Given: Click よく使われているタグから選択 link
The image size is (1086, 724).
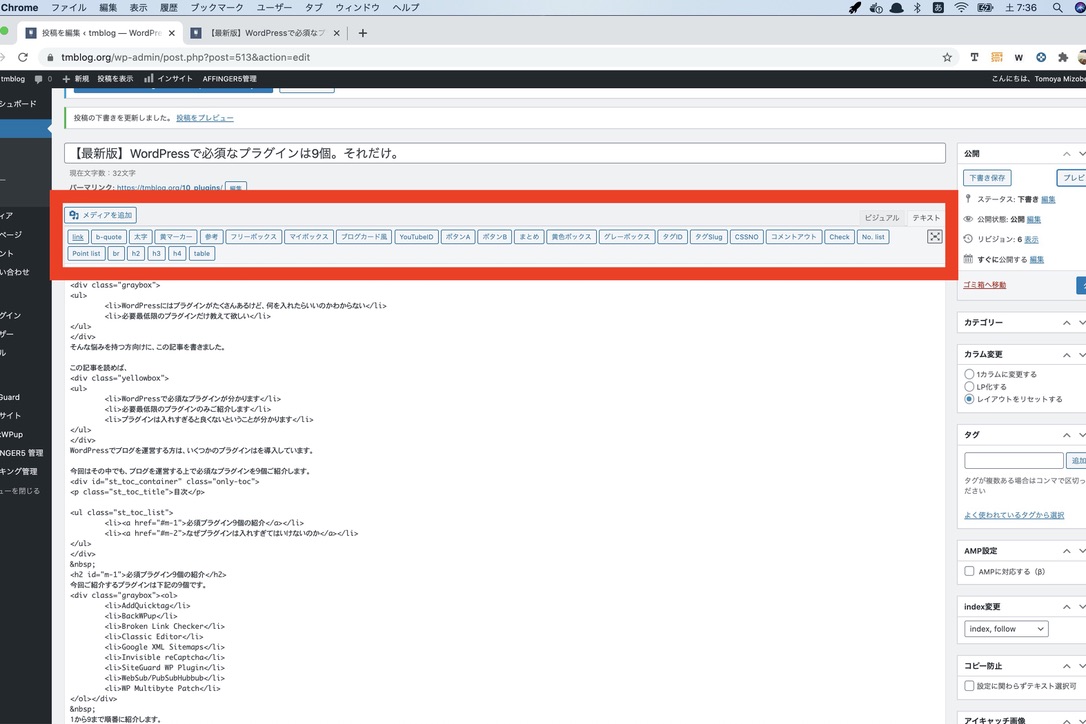Looking at the screenshot, I should click(1014, 515).
